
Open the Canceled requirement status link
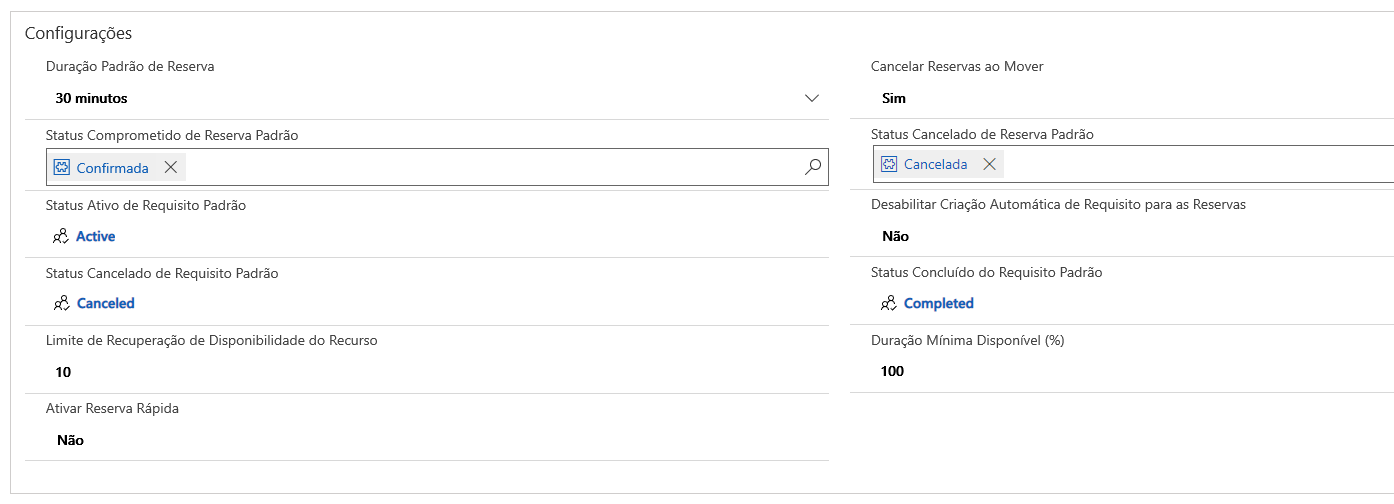tap(106, 303)
